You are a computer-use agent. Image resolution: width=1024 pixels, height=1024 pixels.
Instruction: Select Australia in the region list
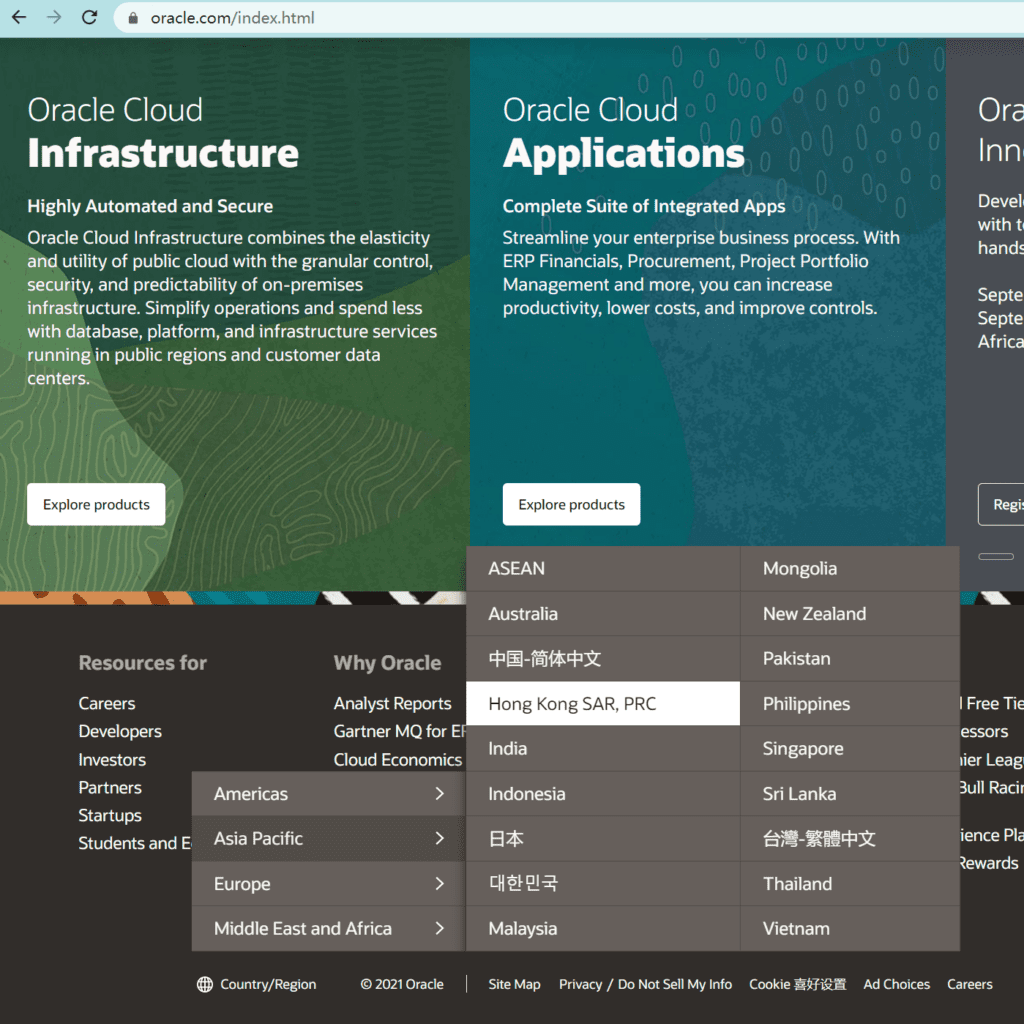523,614
